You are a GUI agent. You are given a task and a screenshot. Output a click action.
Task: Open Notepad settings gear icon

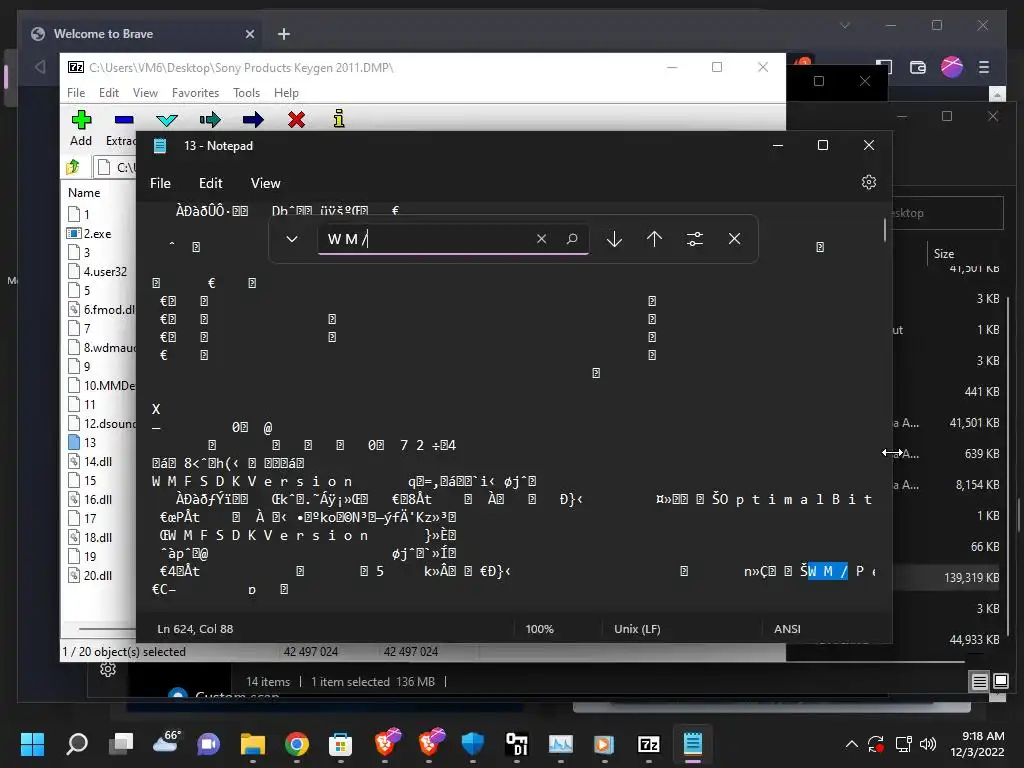(869, 182)
